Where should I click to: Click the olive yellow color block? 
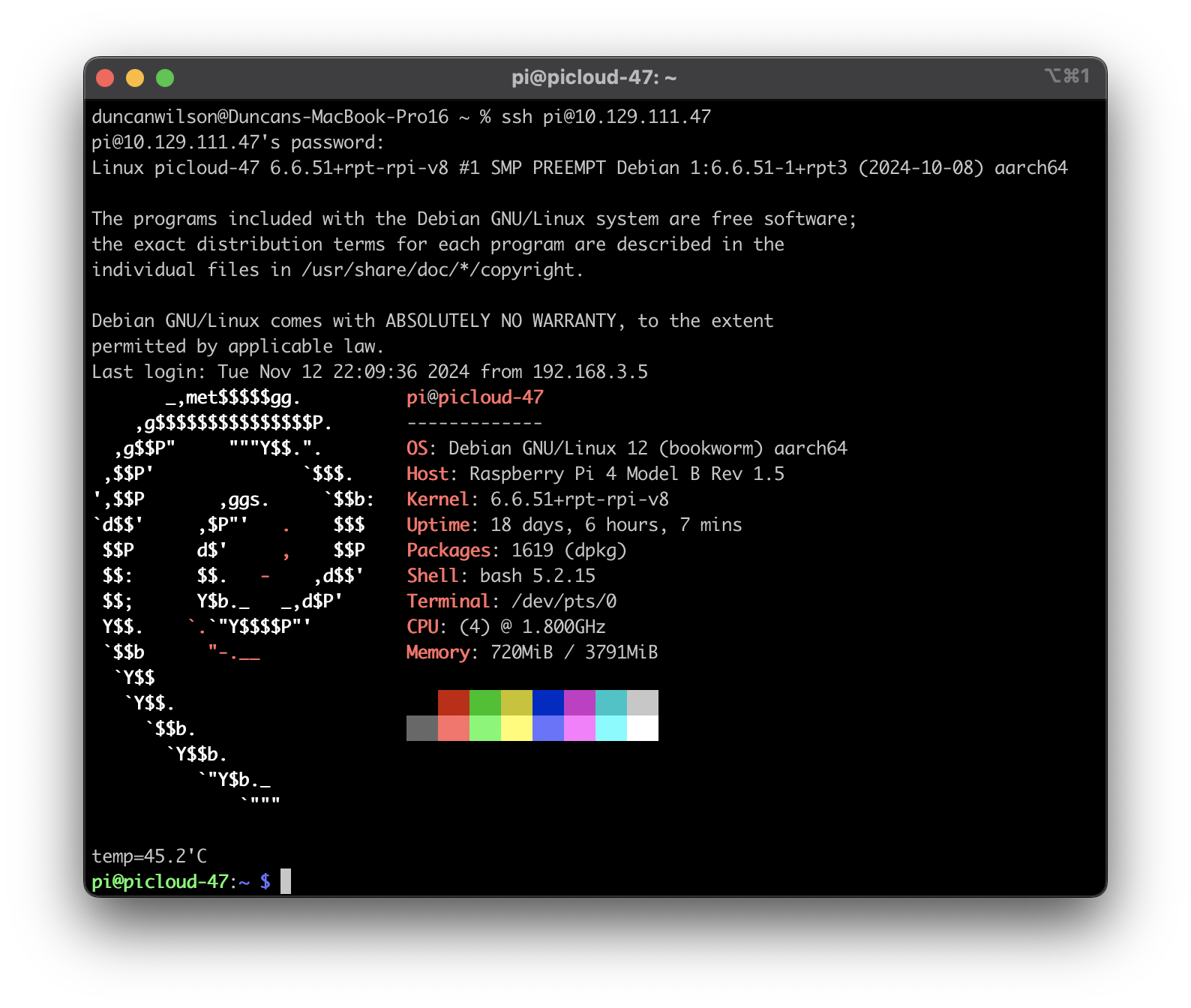point(517,703)
